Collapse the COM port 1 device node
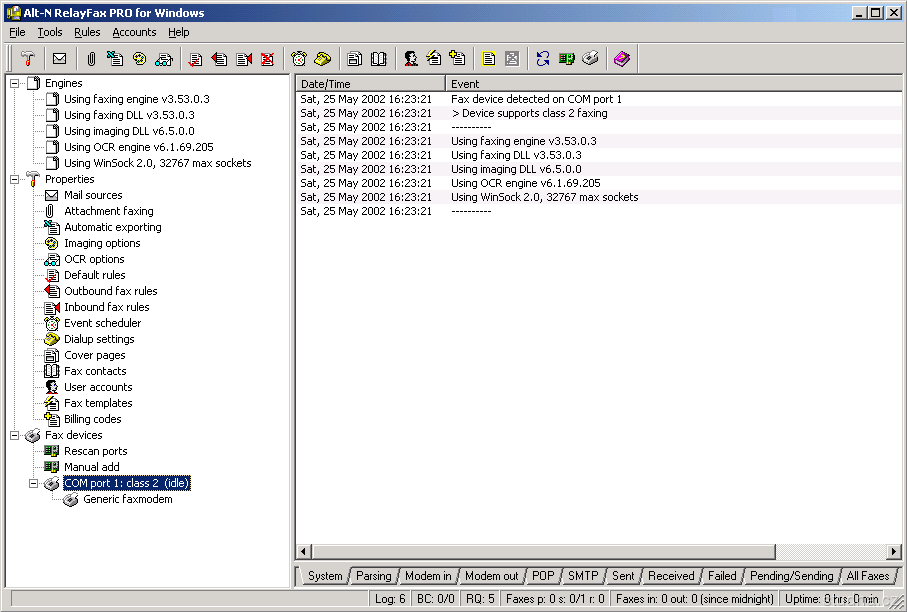 pos(34,483)
